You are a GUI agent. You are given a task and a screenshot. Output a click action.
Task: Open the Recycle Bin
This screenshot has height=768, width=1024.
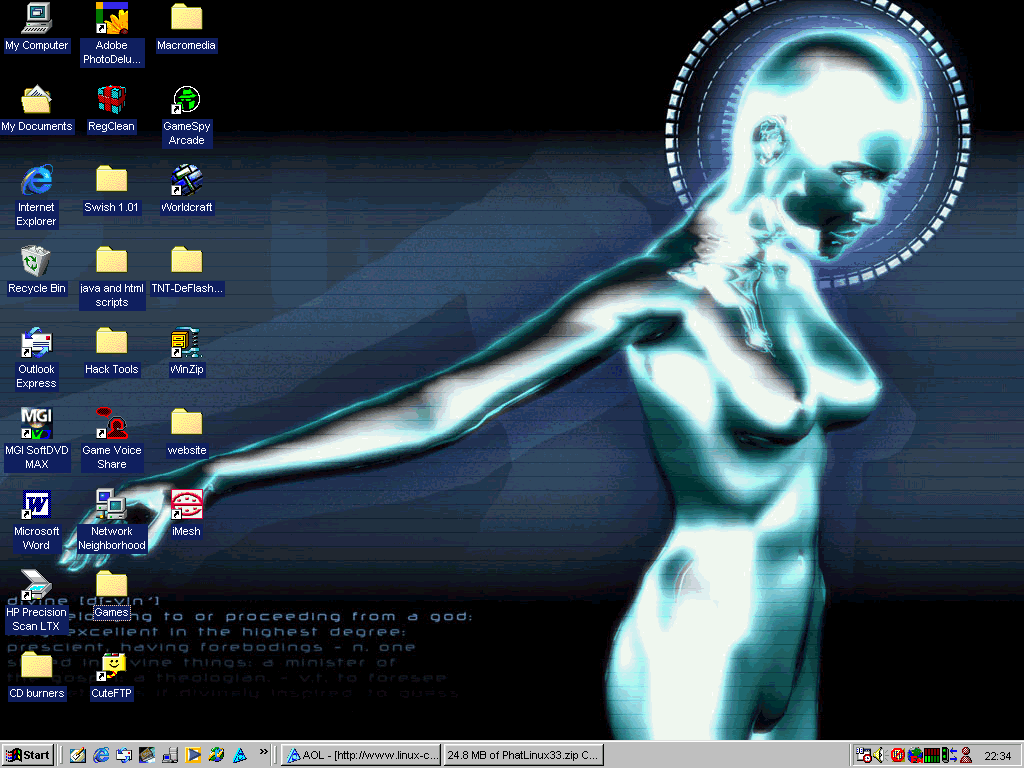pyautogui.click(x=36, y=262)
